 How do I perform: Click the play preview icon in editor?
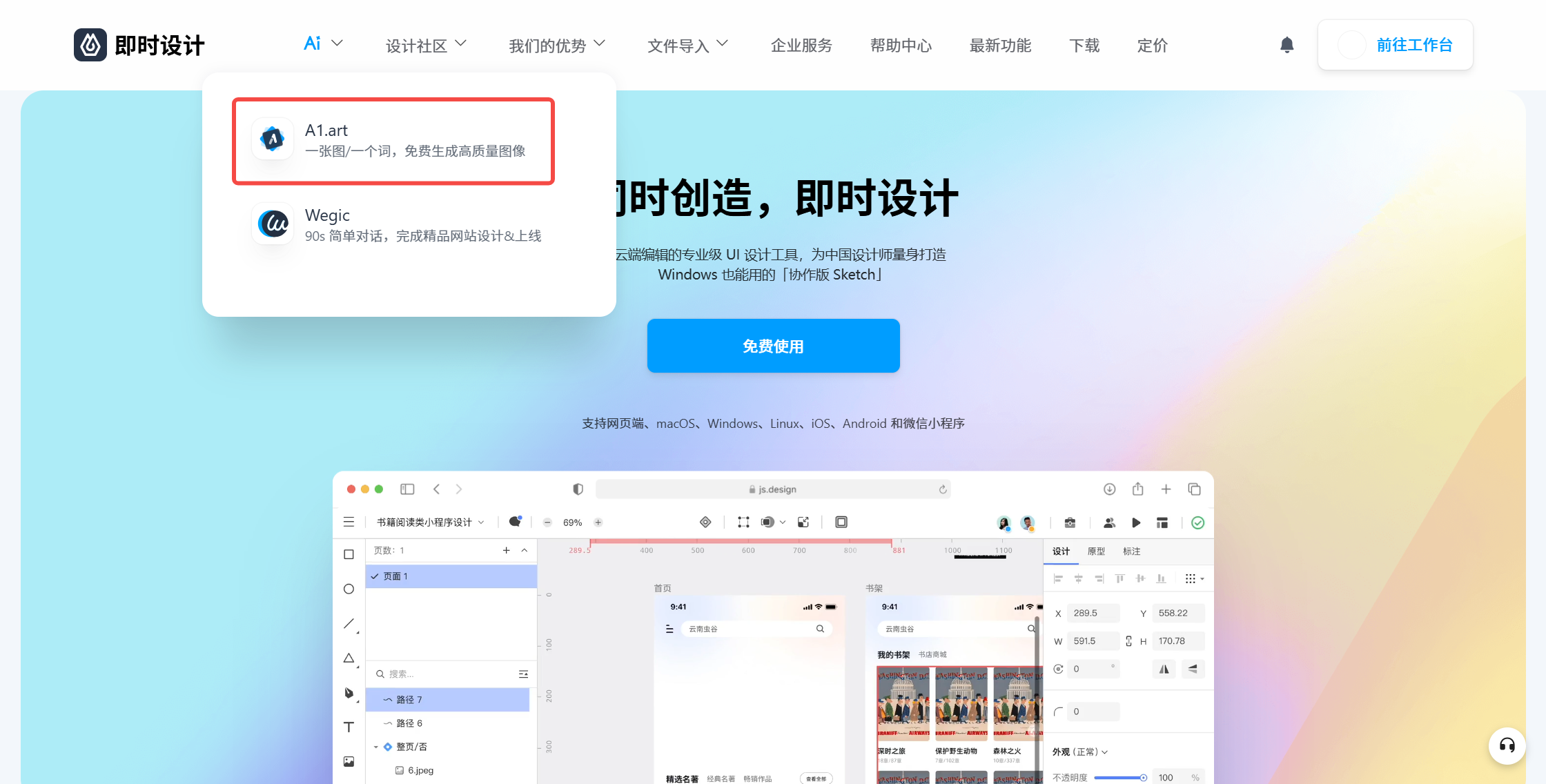1136,522
